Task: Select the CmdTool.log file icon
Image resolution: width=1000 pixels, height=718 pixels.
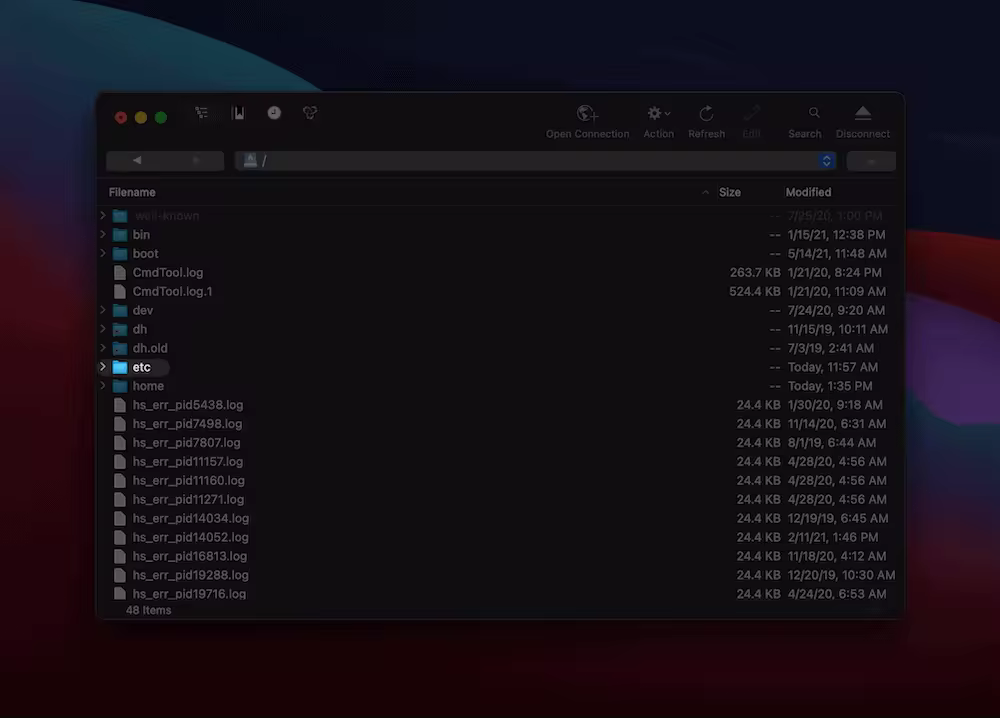Action: [119, 272]
